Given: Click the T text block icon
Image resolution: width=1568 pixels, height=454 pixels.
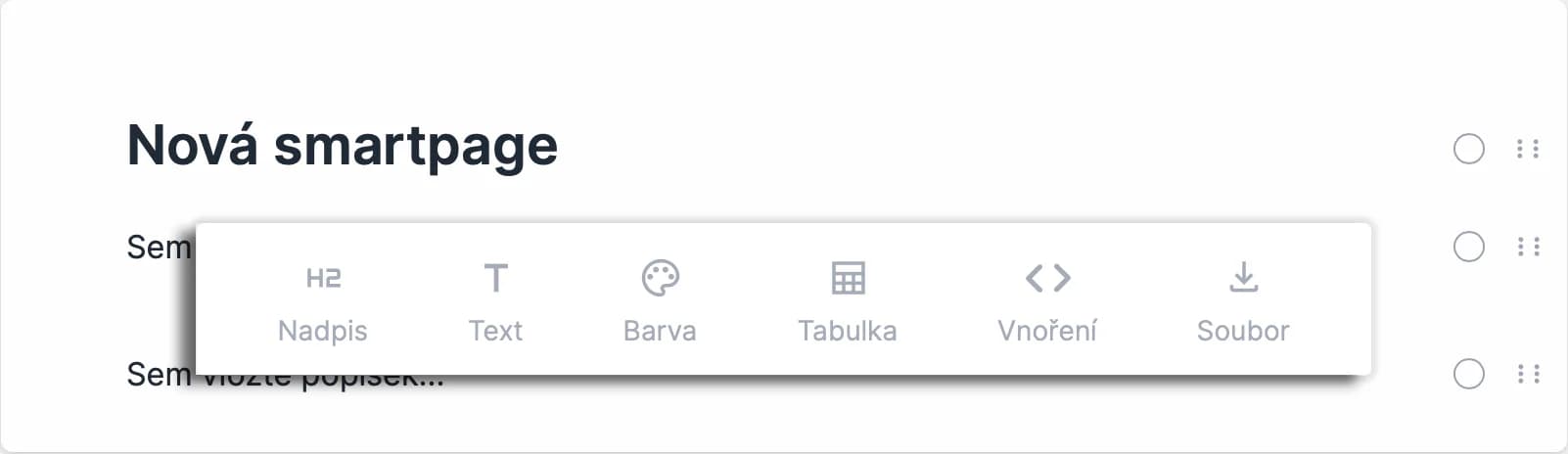Looking at the screenshot, I should point(496,279).
